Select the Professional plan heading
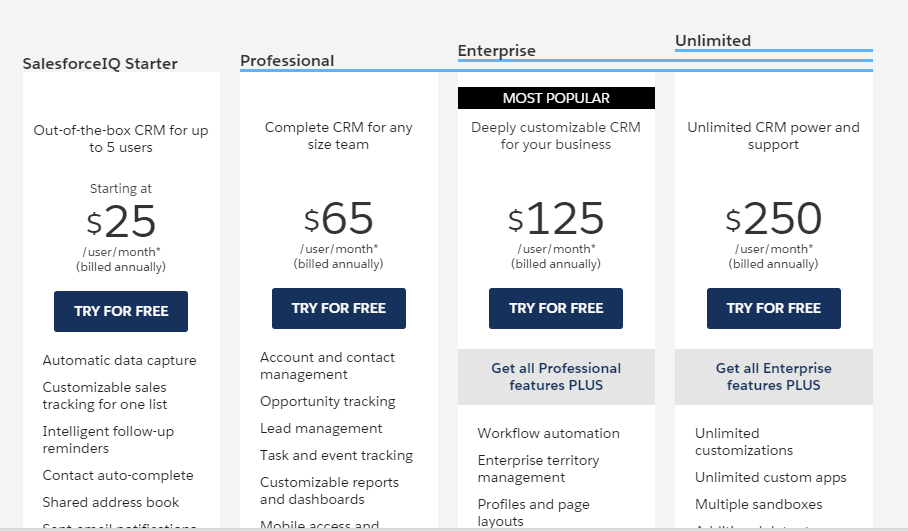This screenshot has height=531, width=908. (x=287, y=61)
